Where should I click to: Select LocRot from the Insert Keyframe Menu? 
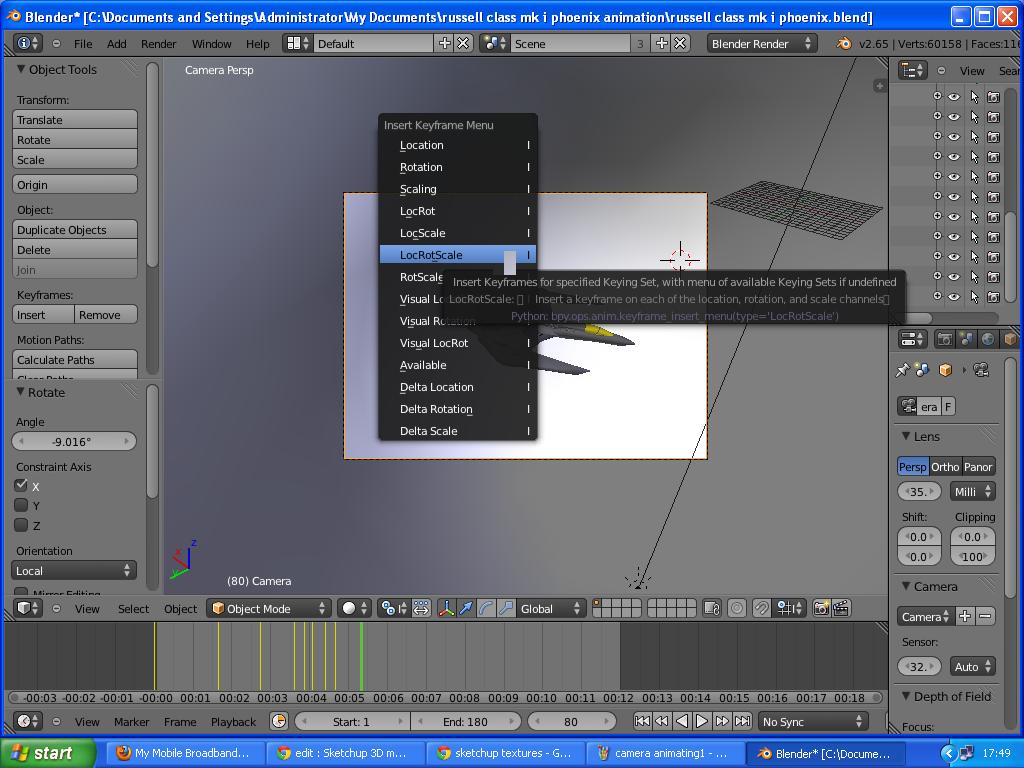[x=419, y=211]
